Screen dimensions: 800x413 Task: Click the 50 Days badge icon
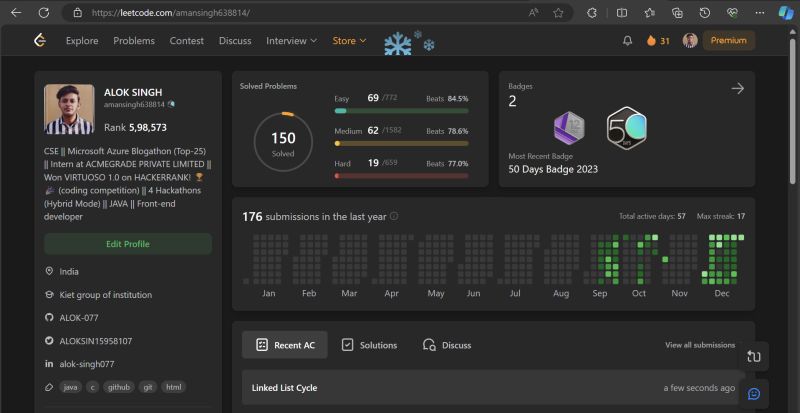pyautogui.click(x=627, y=128)
